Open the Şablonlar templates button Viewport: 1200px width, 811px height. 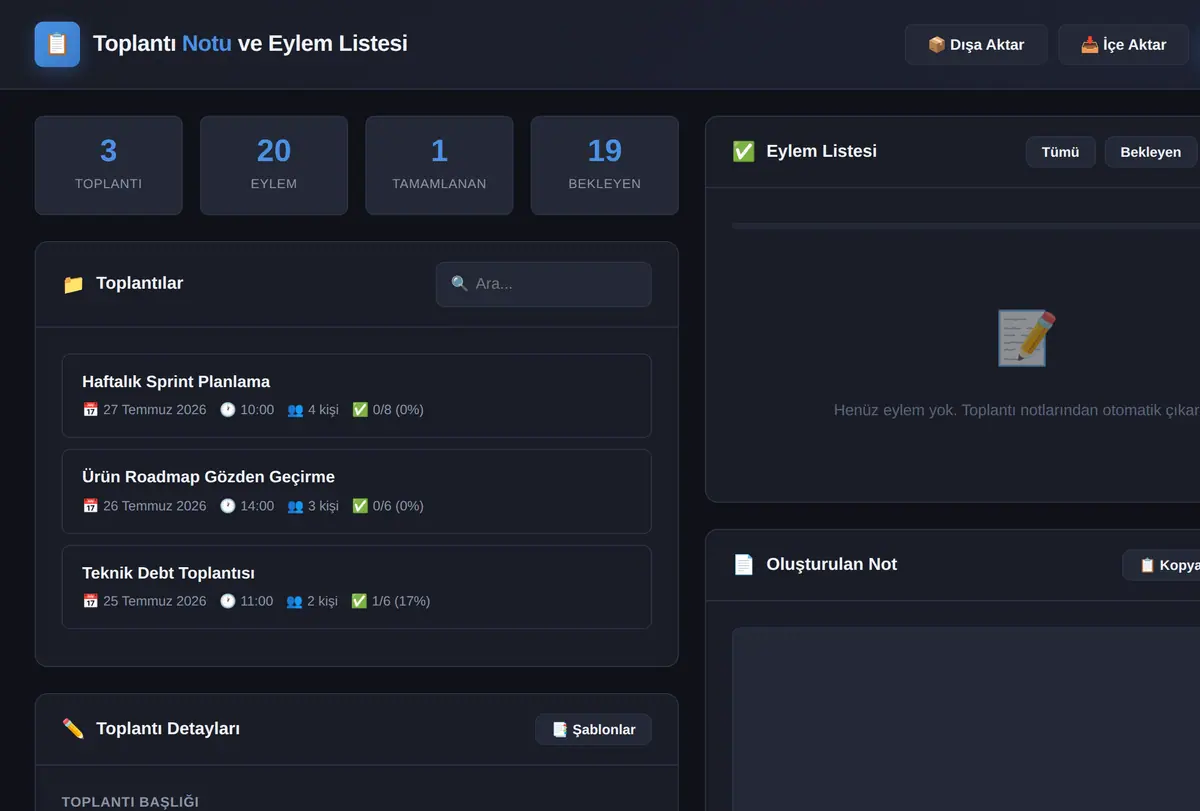pos(593,730)
